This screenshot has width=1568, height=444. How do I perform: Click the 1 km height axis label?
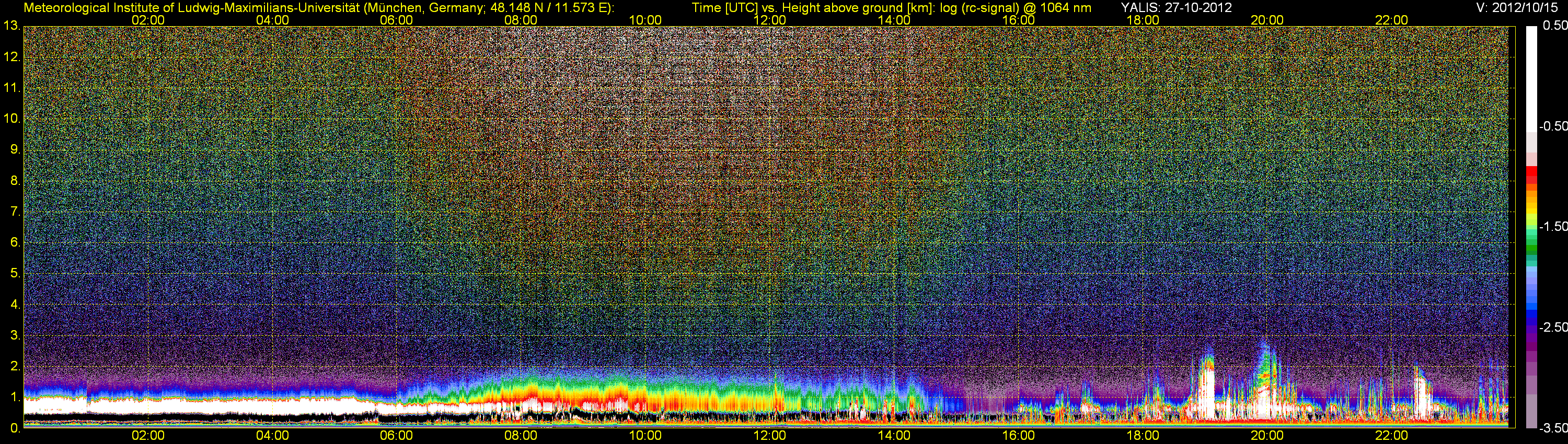pyautogui.click(x=15, y=397)
